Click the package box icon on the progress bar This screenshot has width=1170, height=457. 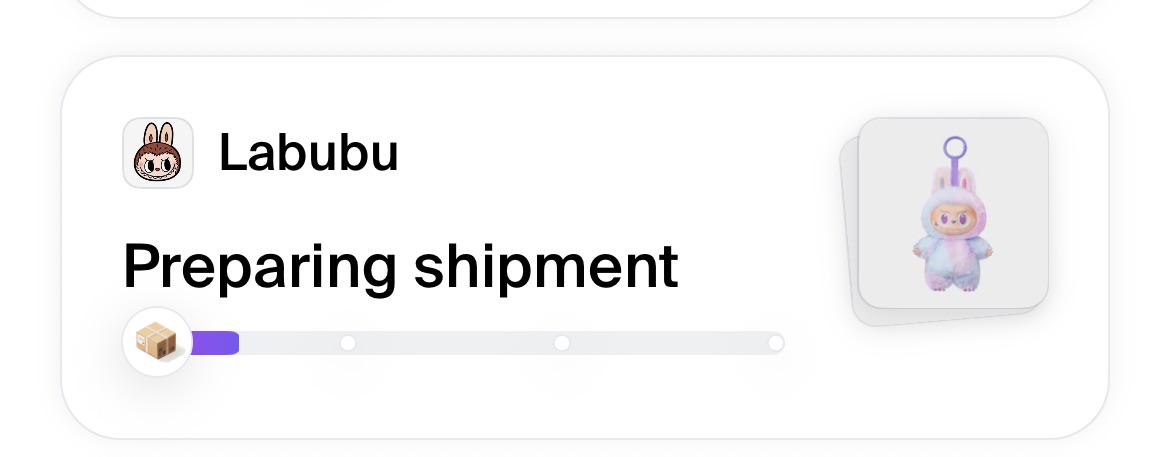157,343
